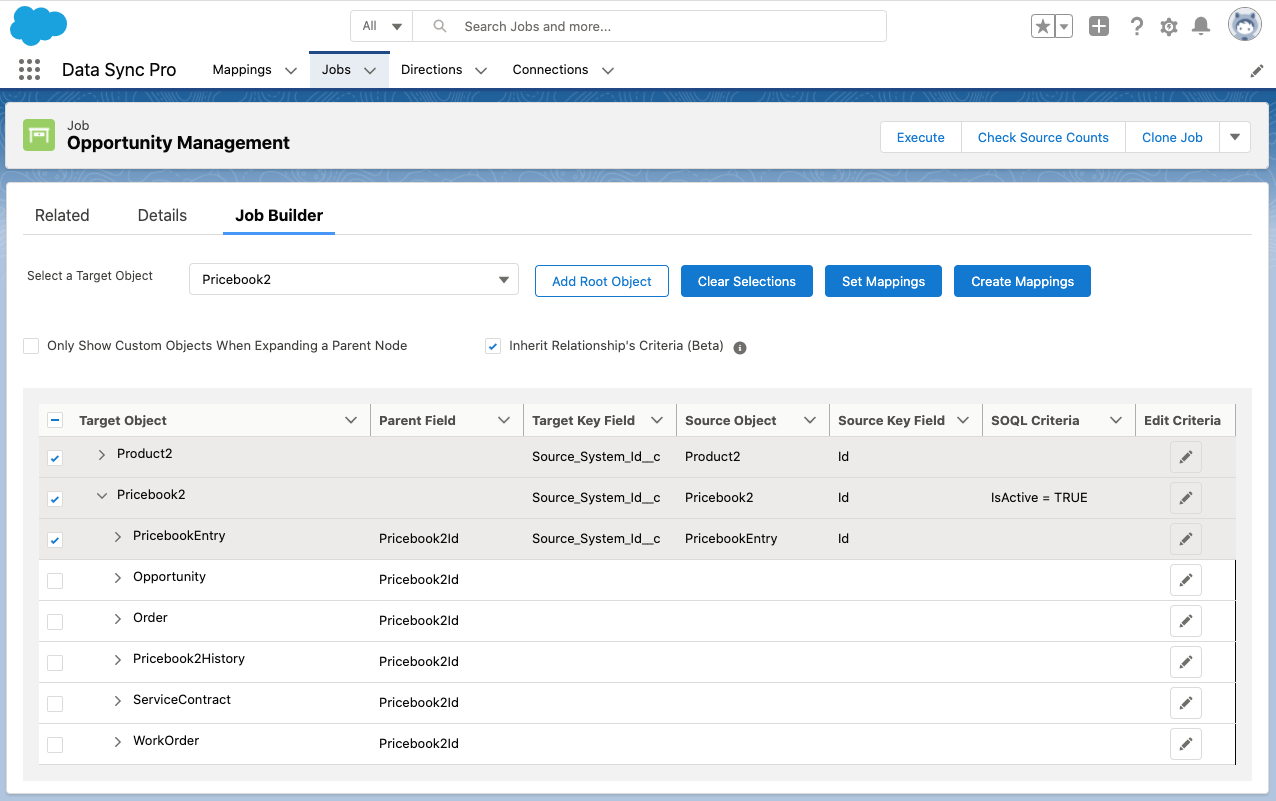
Task: Expand the PricebookEntry tree node
Action: coord(118,537)
